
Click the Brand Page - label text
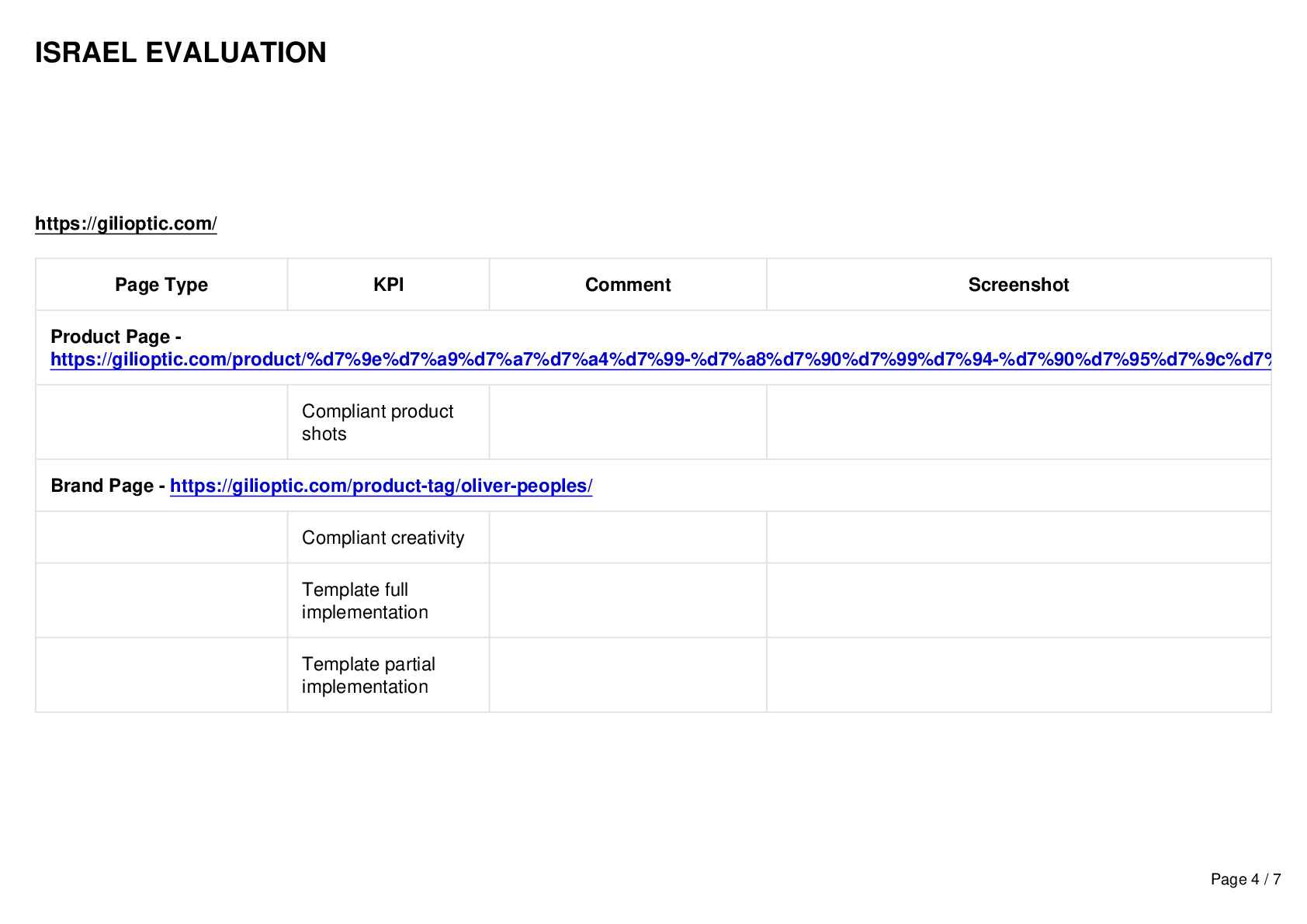108,486
